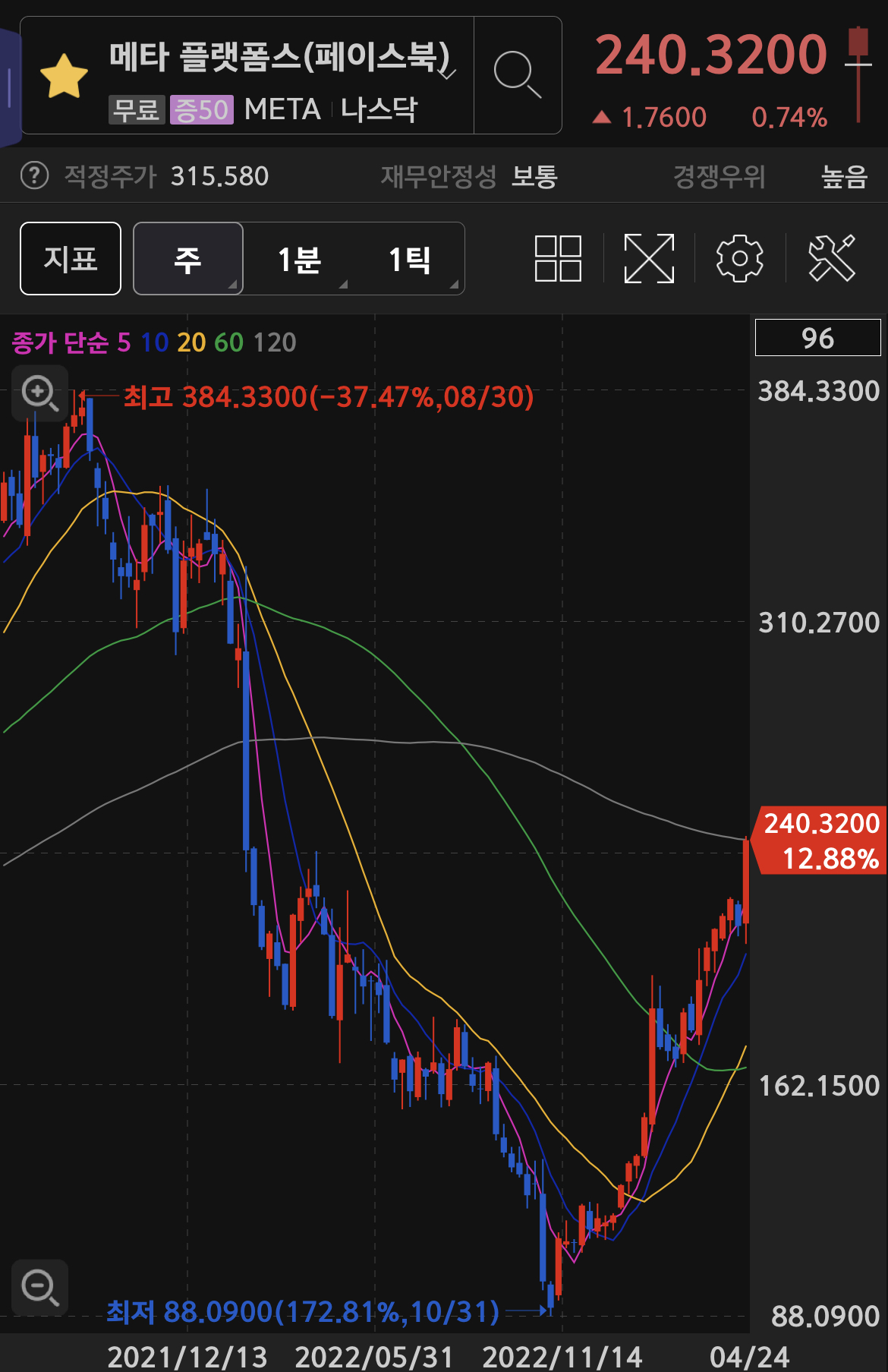Tap the 10-period moving average label
The height and width of the screenshot is (1372, 888).
155,342
